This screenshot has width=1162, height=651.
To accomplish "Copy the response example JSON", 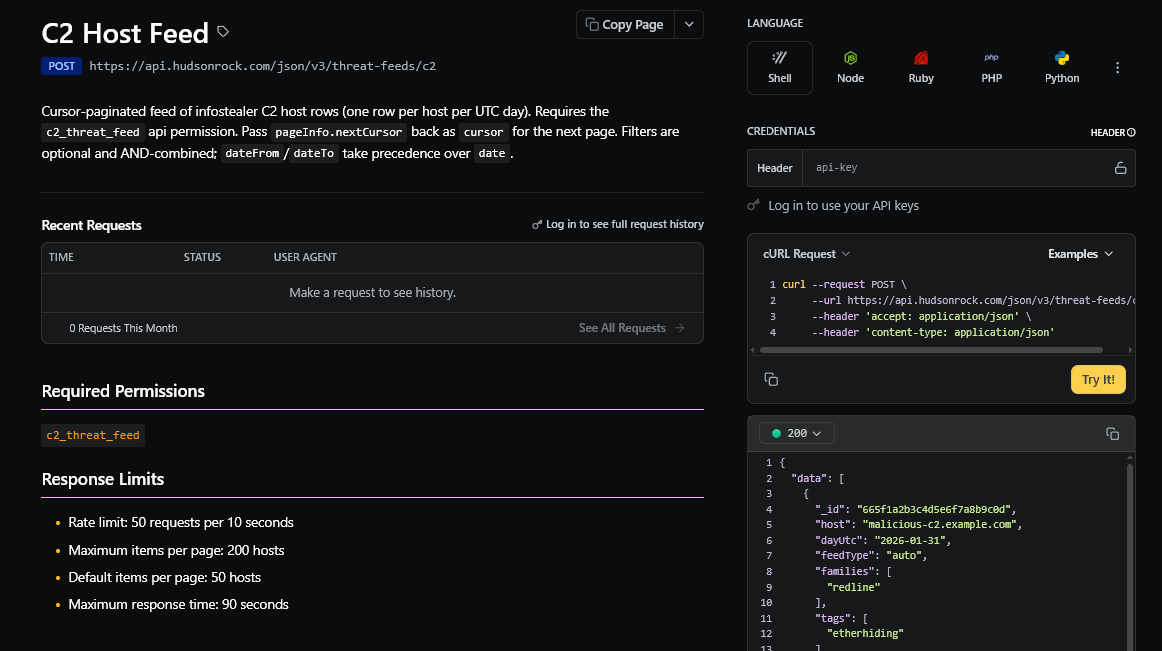I will pyautogui.click(x=1112, y=434).
